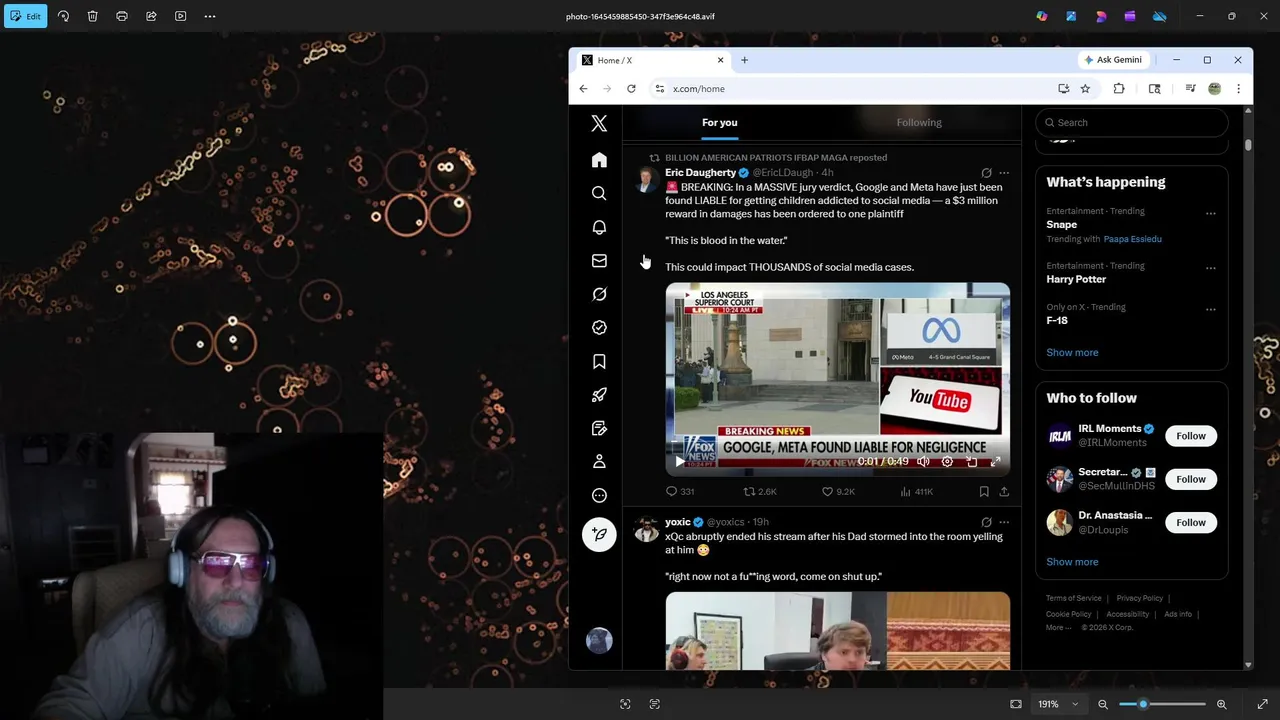The width and height of the screenshot is (1280, 720).
Task: Open a new browser tab
Action: 744,60
